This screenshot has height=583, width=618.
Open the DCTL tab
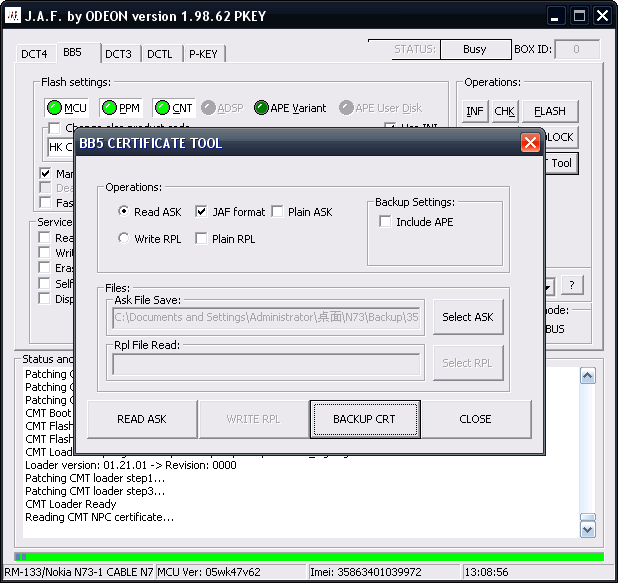click(x=160, y=54)
